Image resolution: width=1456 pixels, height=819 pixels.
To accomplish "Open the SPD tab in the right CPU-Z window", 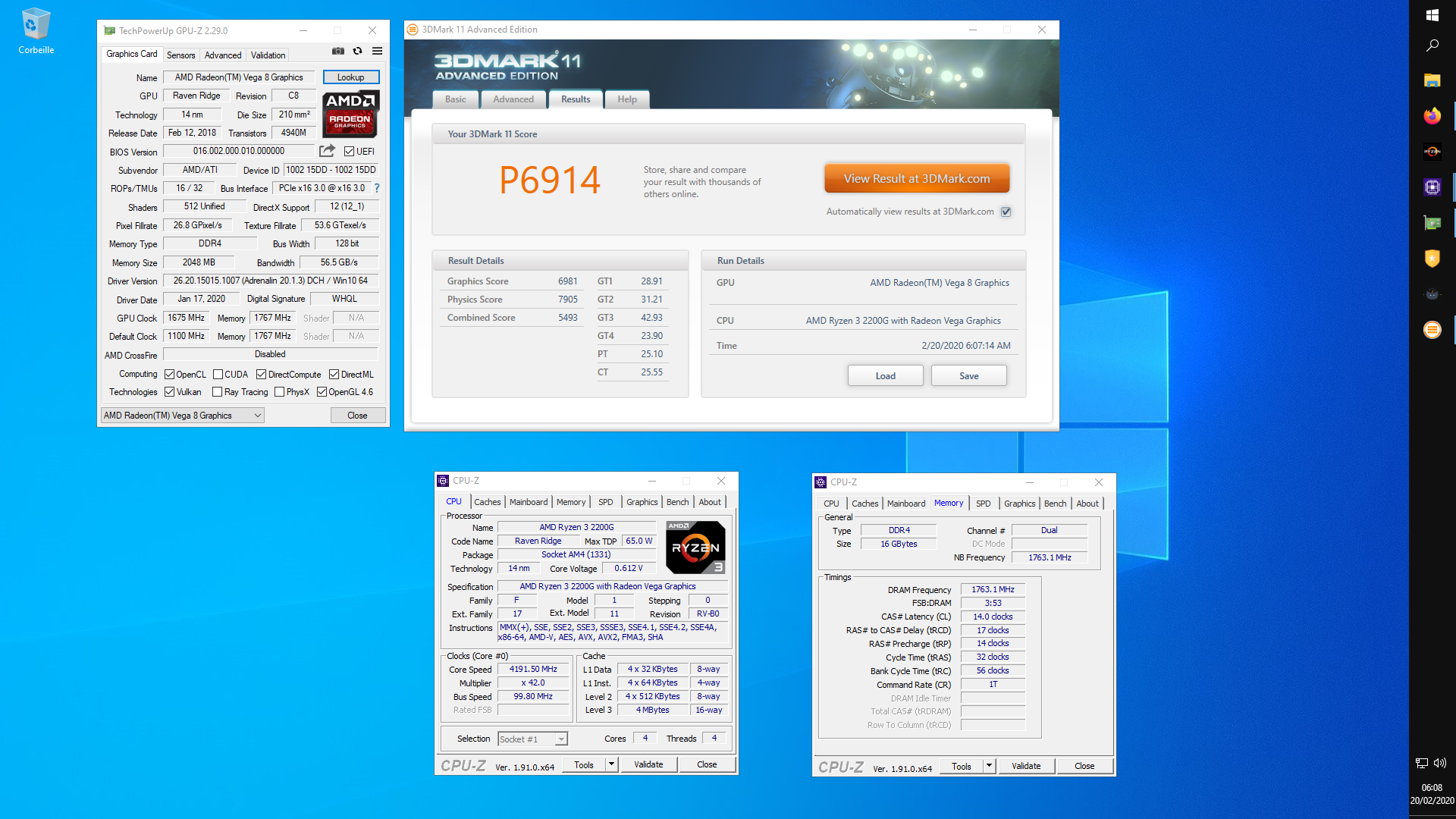I will [x=983, y=504].
